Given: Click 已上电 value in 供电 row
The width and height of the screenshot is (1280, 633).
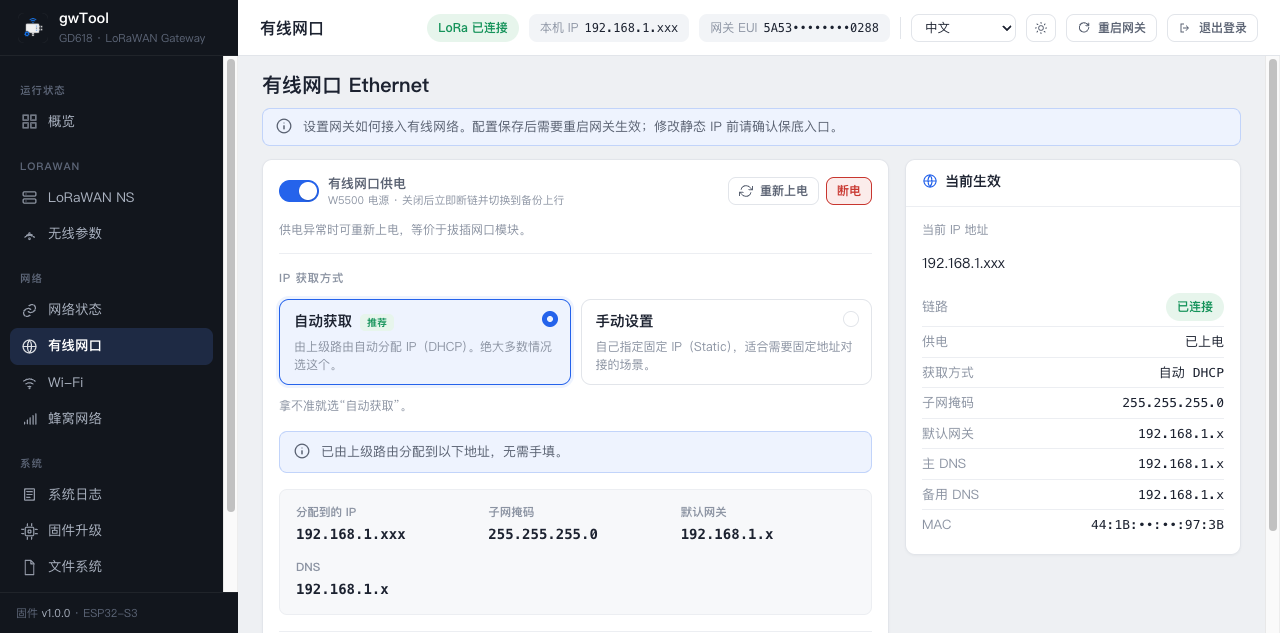Looking at the screenshot, I should (1204, 342).
